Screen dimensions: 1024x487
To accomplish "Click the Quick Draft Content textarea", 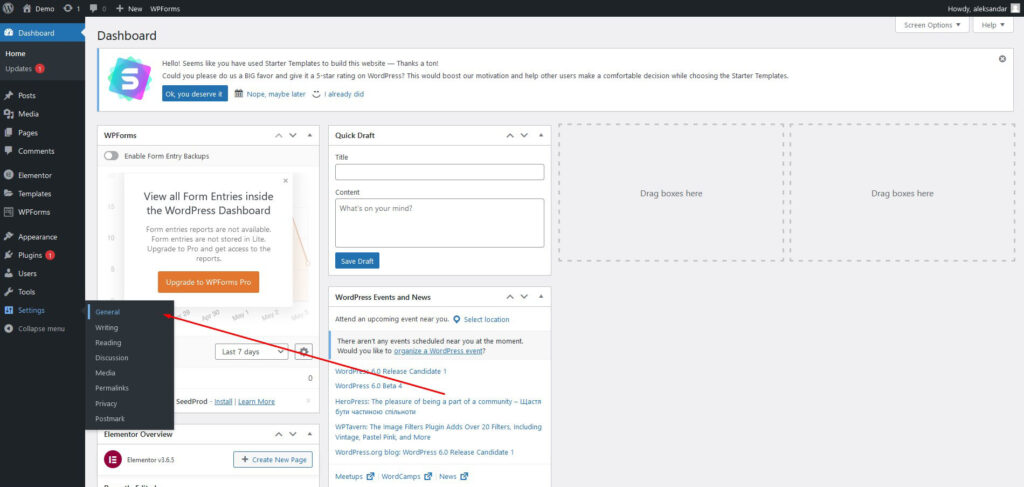I will [440, 223].
